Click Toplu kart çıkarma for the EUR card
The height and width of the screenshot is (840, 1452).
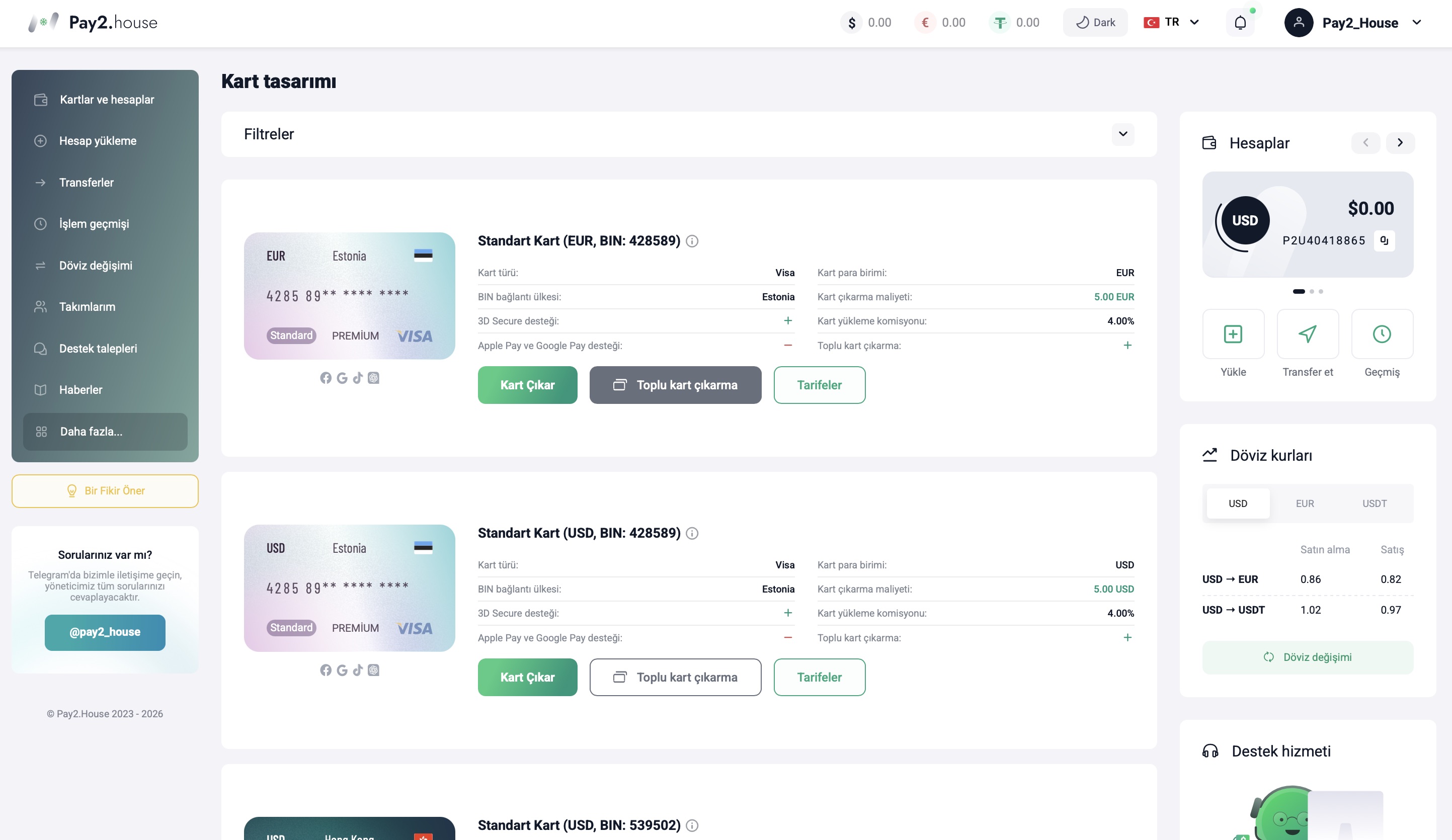(x=675, y=385)
